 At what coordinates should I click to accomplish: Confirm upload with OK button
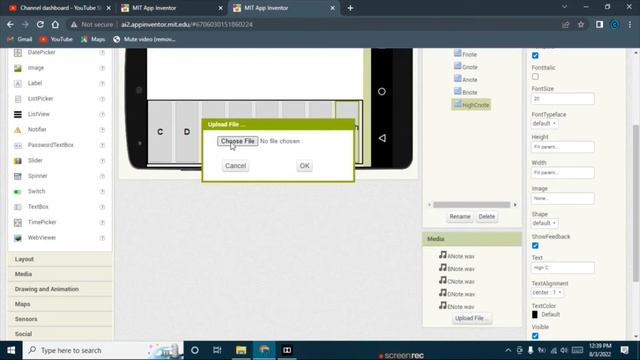pyautogui.click(x=304, y=166)
